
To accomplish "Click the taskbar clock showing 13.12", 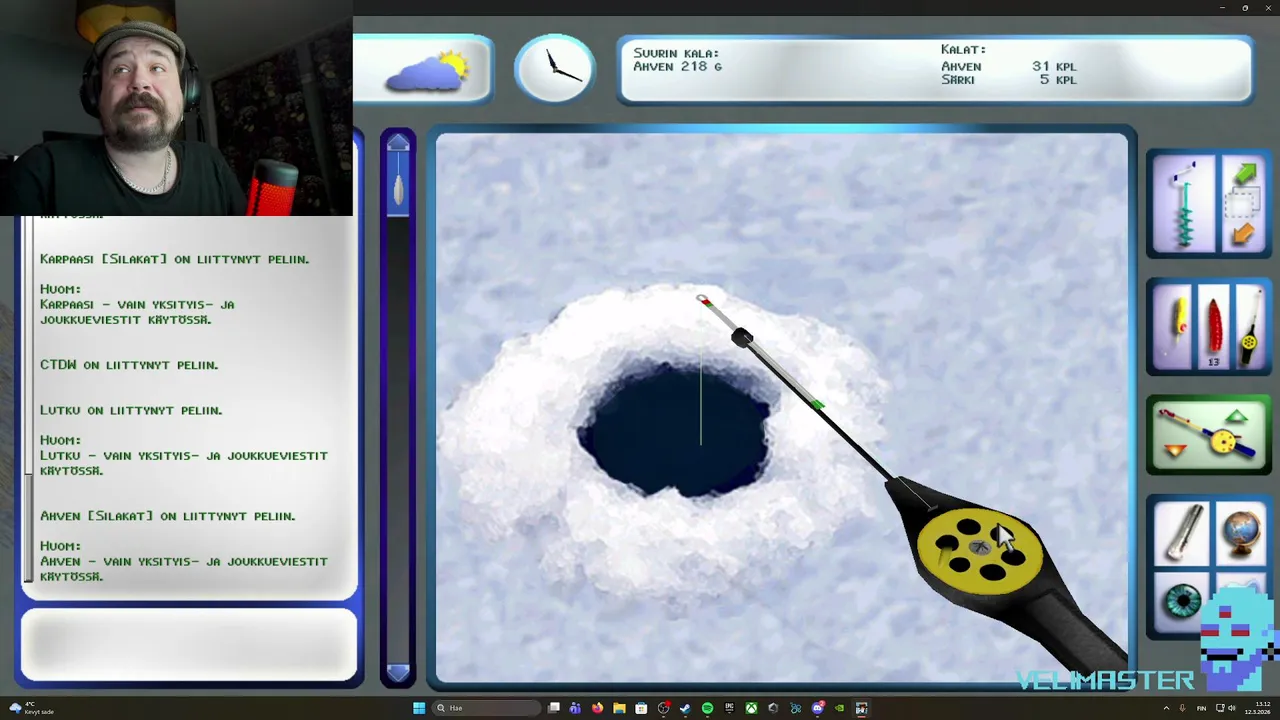I will (1257, 708).
